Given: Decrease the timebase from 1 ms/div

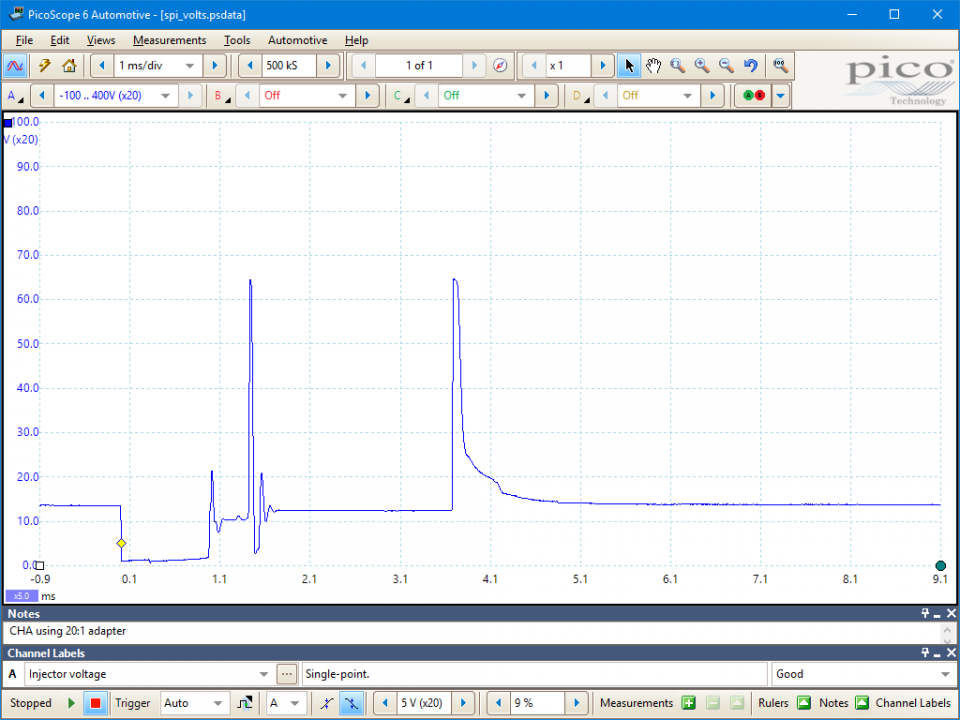Looking at the screenshot, I should (102, 66).
